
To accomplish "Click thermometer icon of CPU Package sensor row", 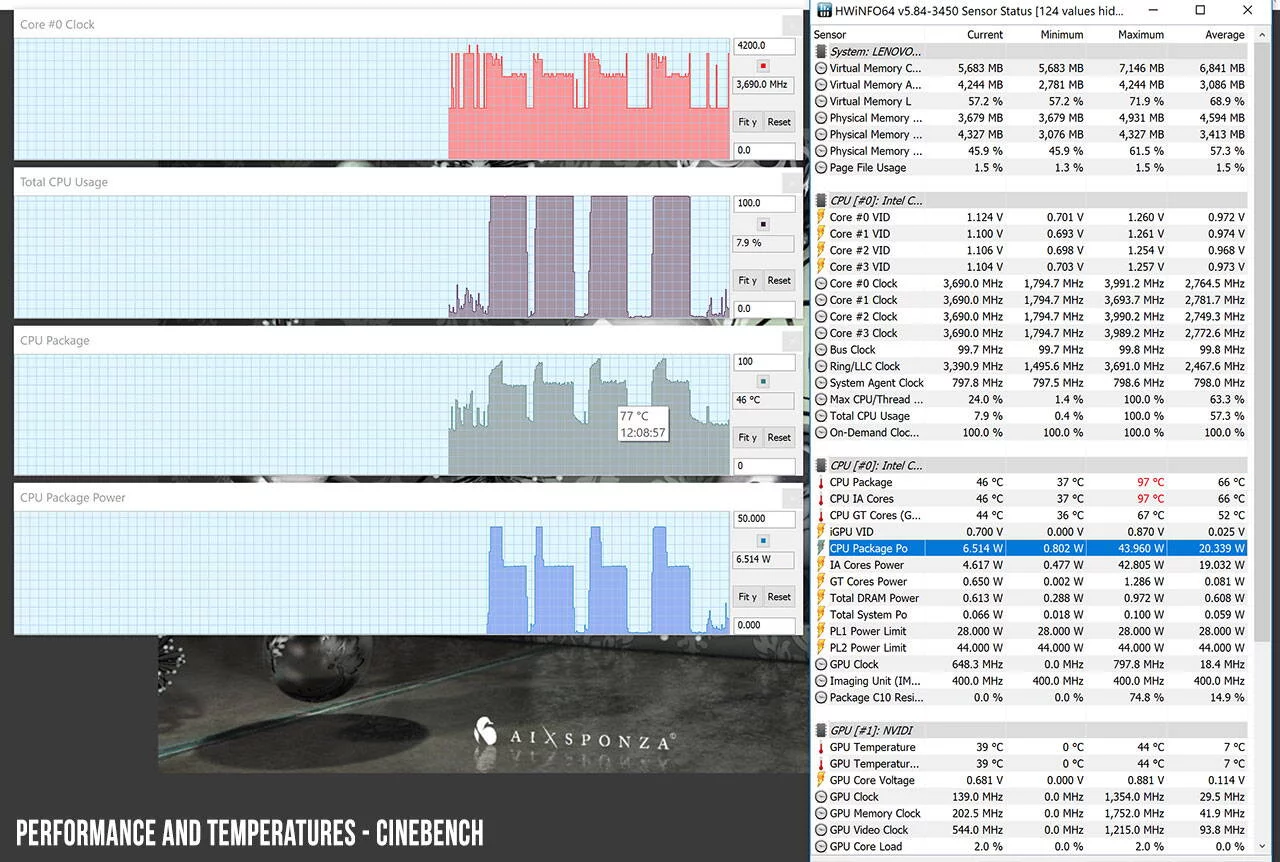I will point(821,482).
